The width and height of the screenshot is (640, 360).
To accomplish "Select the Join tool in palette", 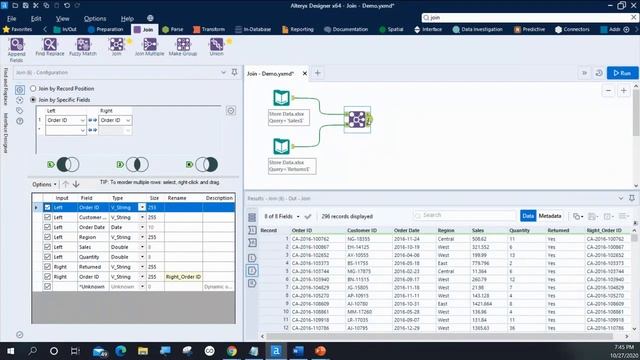I will point(116,47).
